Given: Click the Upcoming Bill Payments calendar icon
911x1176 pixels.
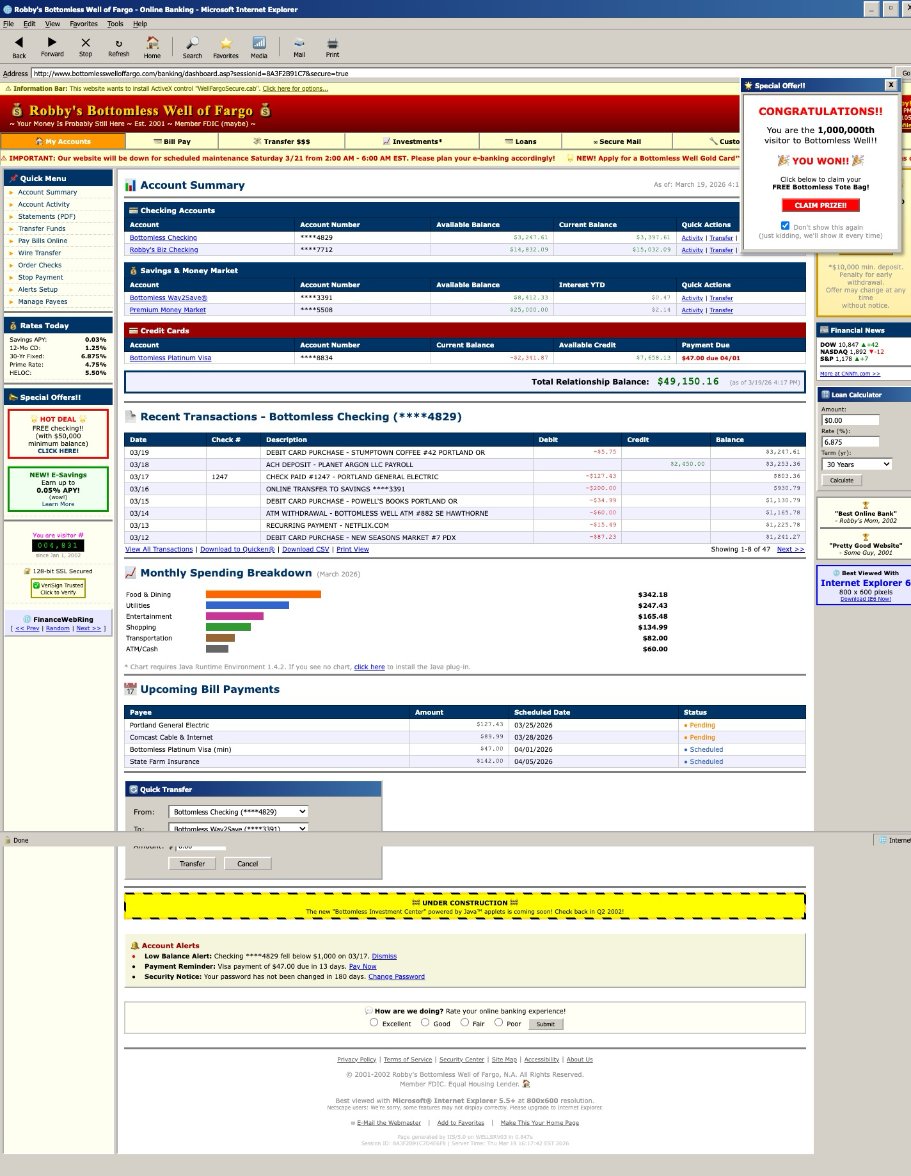Looking at the screenshot, I should [130, 689].
